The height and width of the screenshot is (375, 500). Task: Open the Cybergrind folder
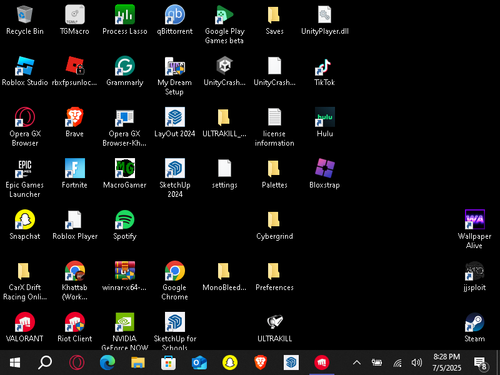pos(274,219)
